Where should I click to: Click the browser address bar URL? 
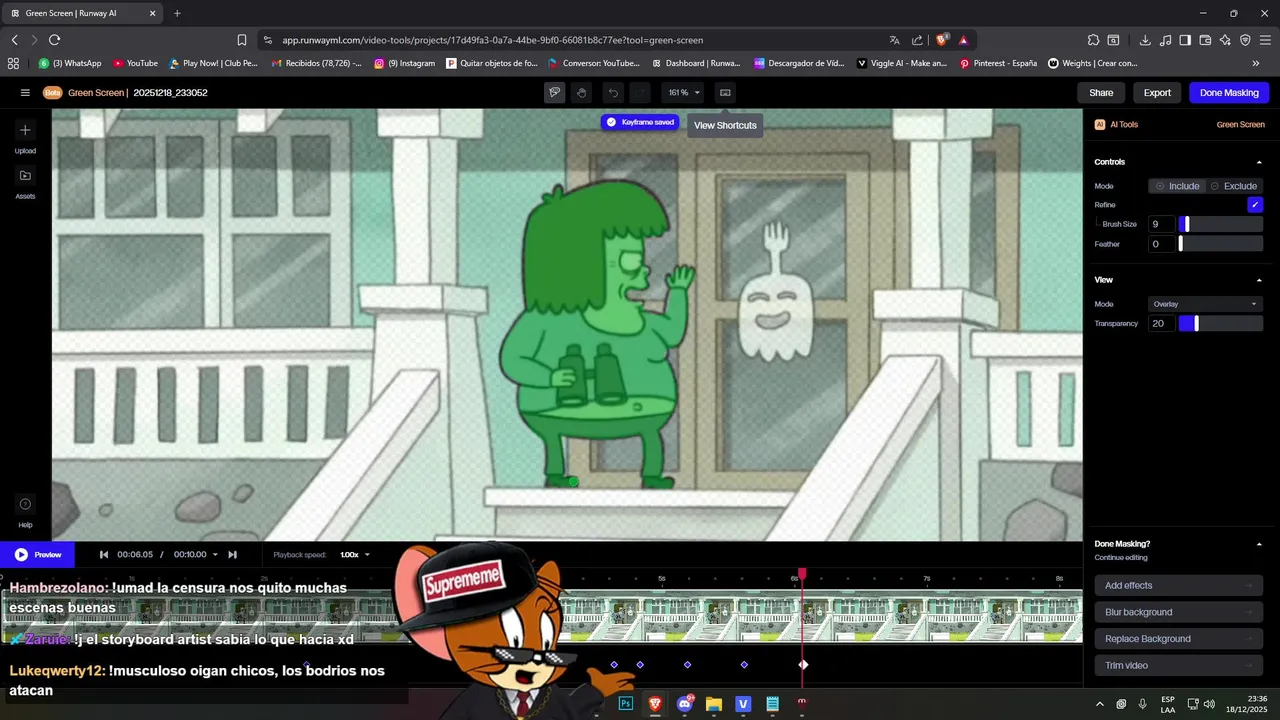click(493, 40)
